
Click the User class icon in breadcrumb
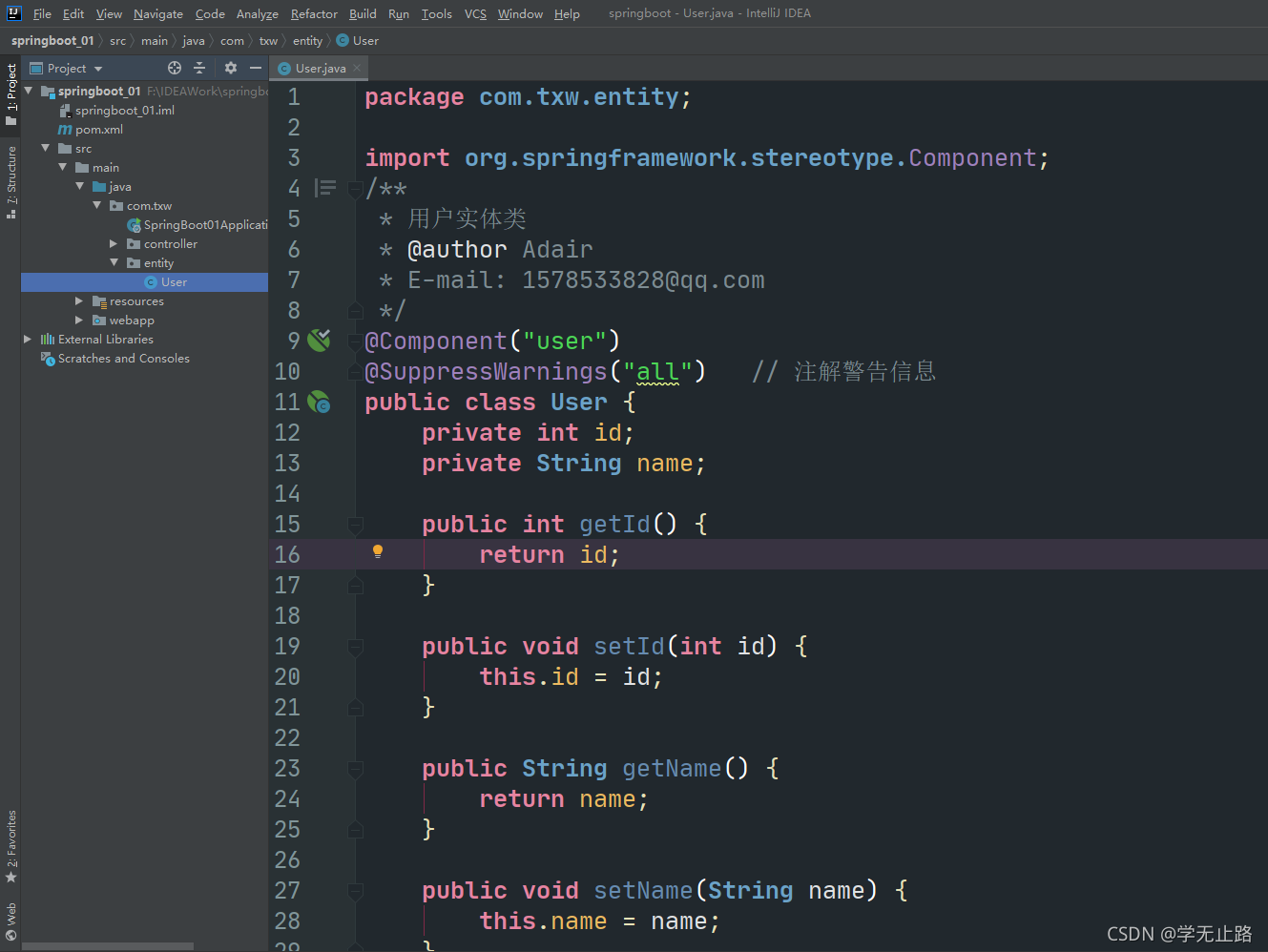(x=343, y=41)
